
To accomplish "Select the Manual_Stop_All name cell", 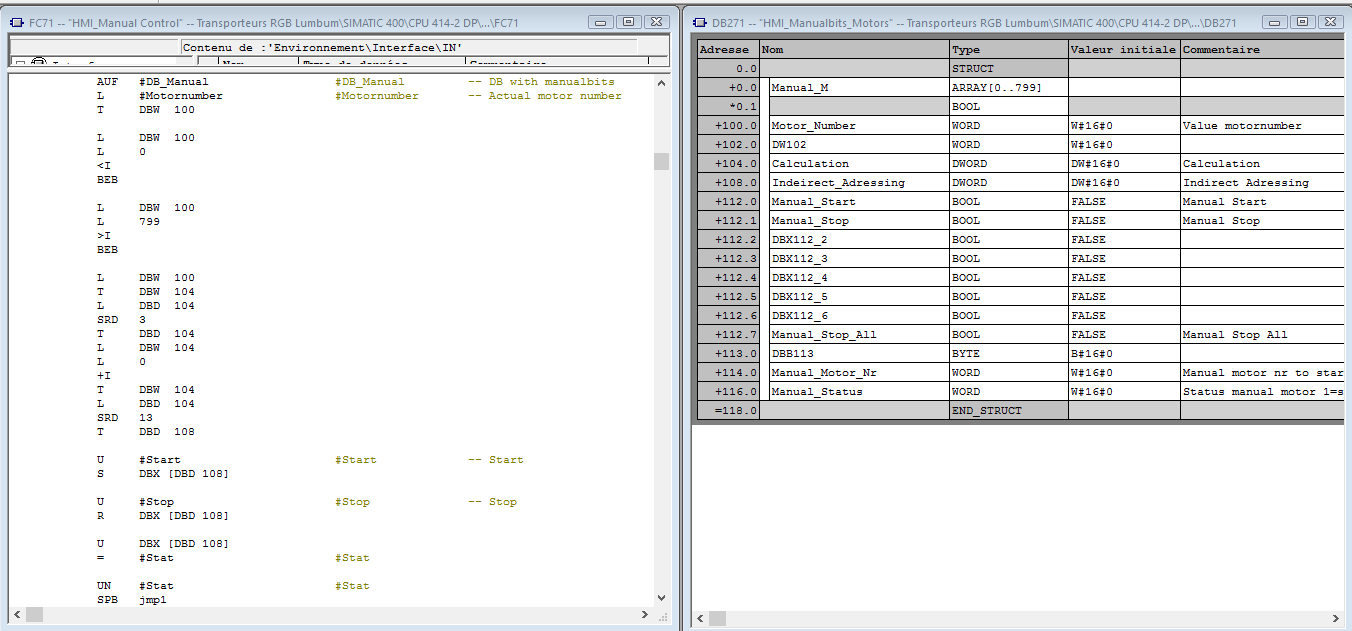I will (x=854, y=334).
